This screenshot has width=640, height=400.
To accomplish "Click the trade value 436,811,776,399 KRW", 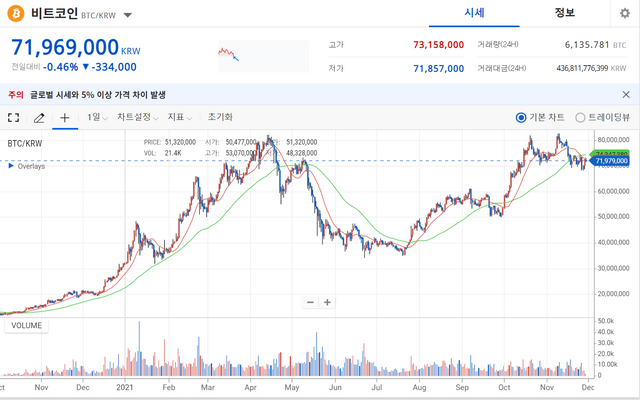I will [591, 69].
